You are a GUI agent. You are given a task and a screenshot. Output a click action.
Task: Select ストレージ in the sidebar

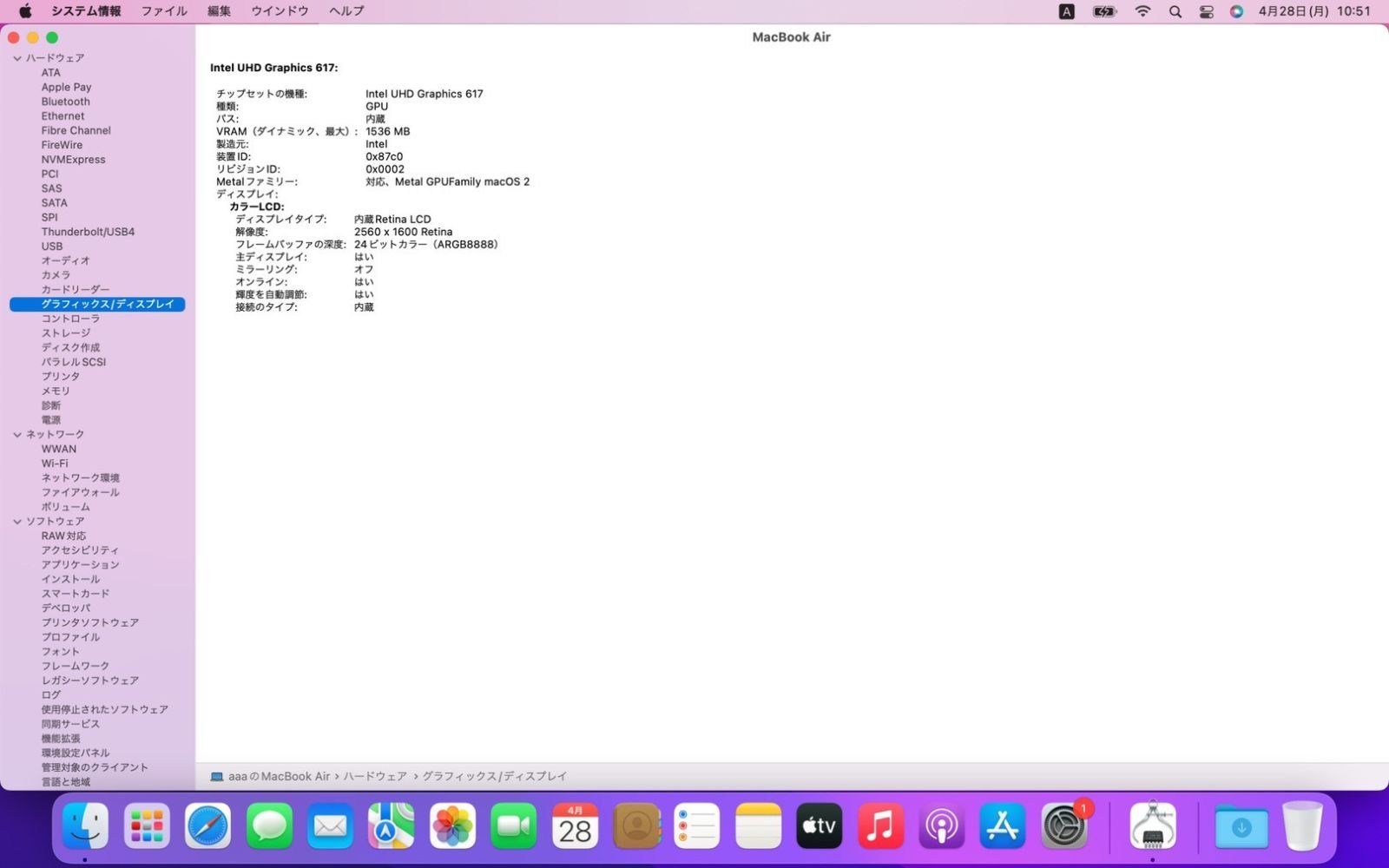tap(65, 333)
